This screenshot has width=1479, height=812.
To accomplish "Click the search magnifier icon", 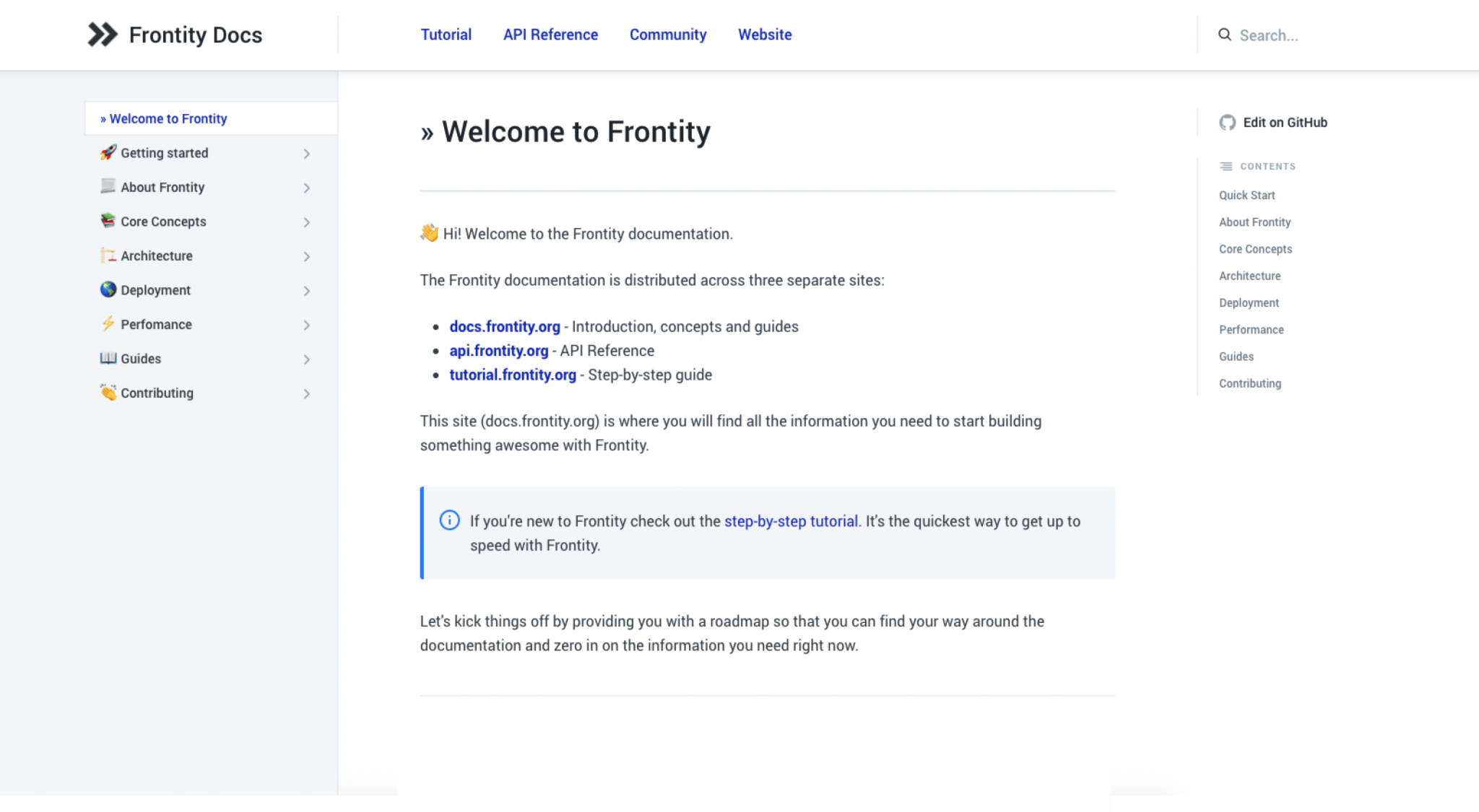I will click(1224, 34).
